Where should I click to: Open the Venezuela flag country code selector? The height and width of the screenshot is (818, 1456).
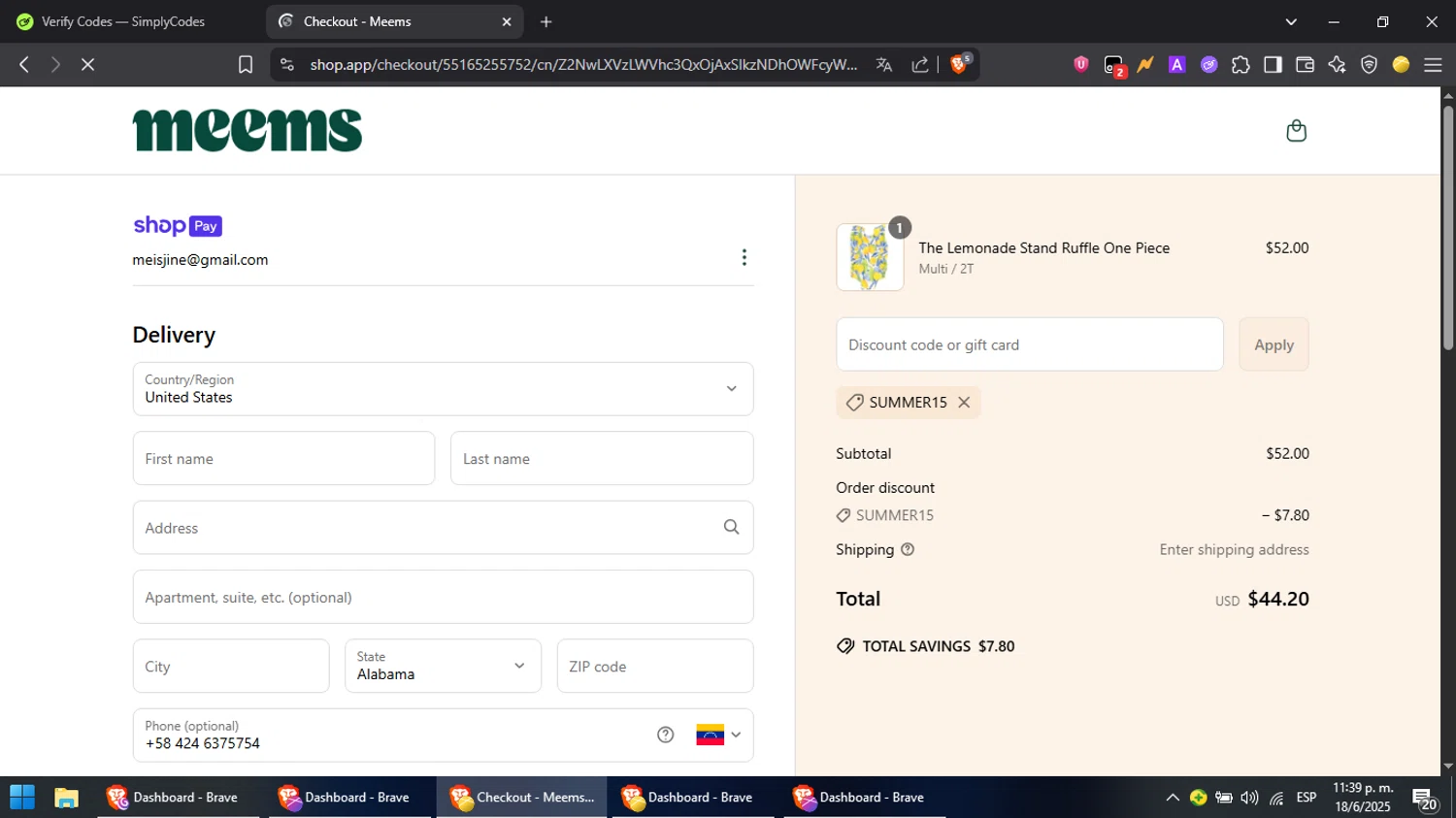[718, 735]
